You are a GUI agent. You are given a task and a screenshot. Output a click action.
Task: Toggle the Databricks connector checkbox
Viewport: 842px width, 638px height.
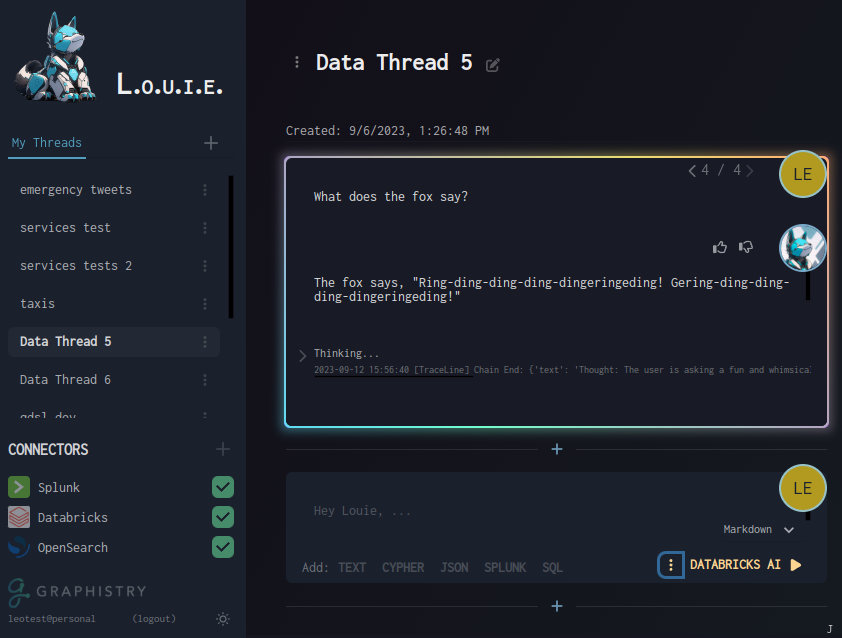(x=223, y=517)
